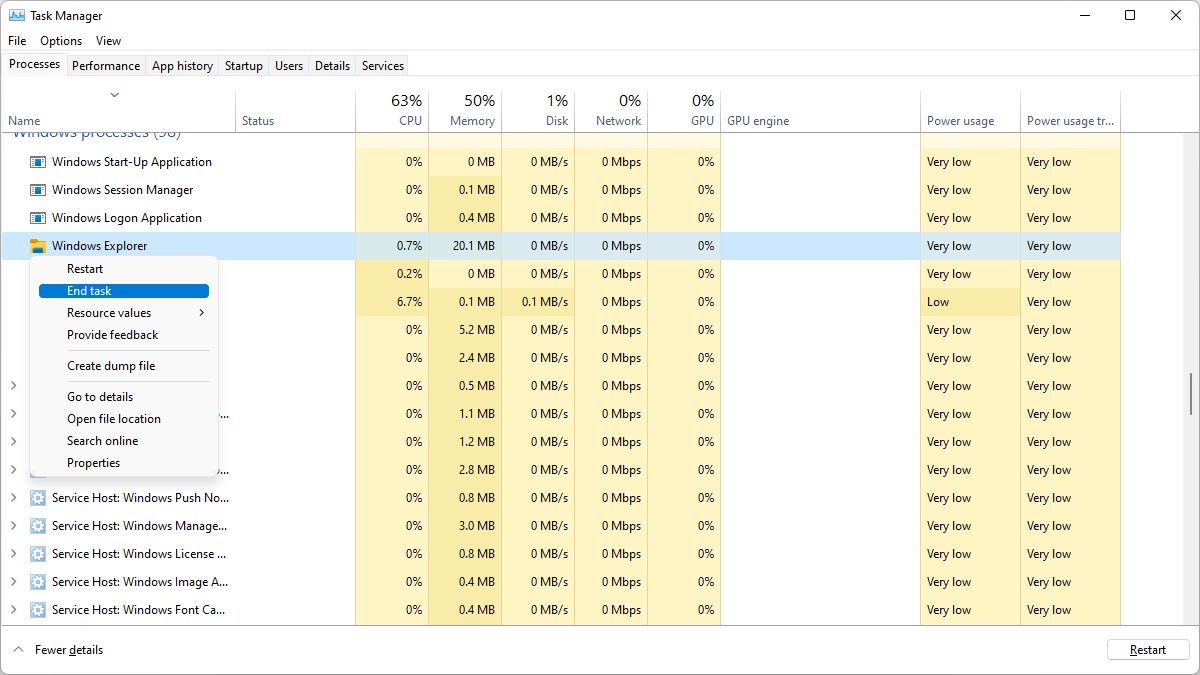Open the Resource values submenu arrow
This screenshot has height=675, width=1200.
coord(201,313)
